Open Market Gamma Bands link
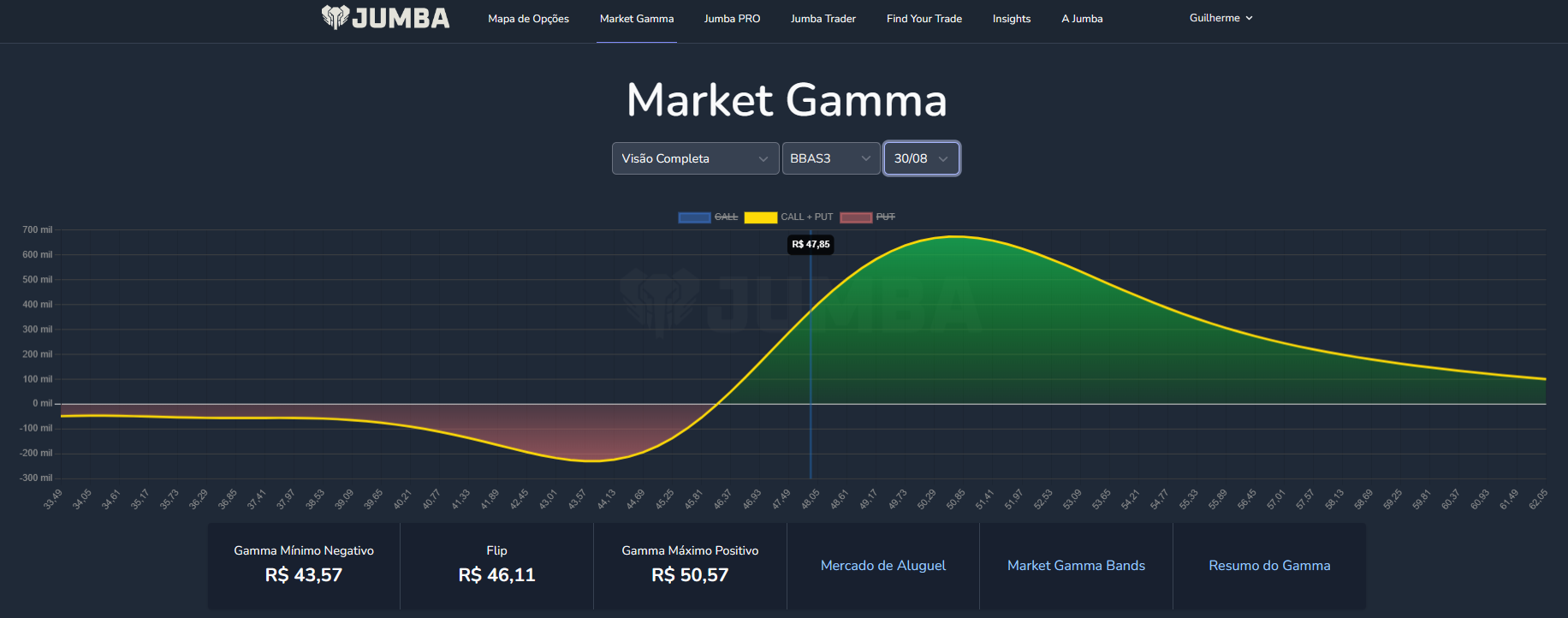The image size is (1568, 618). point(1076,566)
